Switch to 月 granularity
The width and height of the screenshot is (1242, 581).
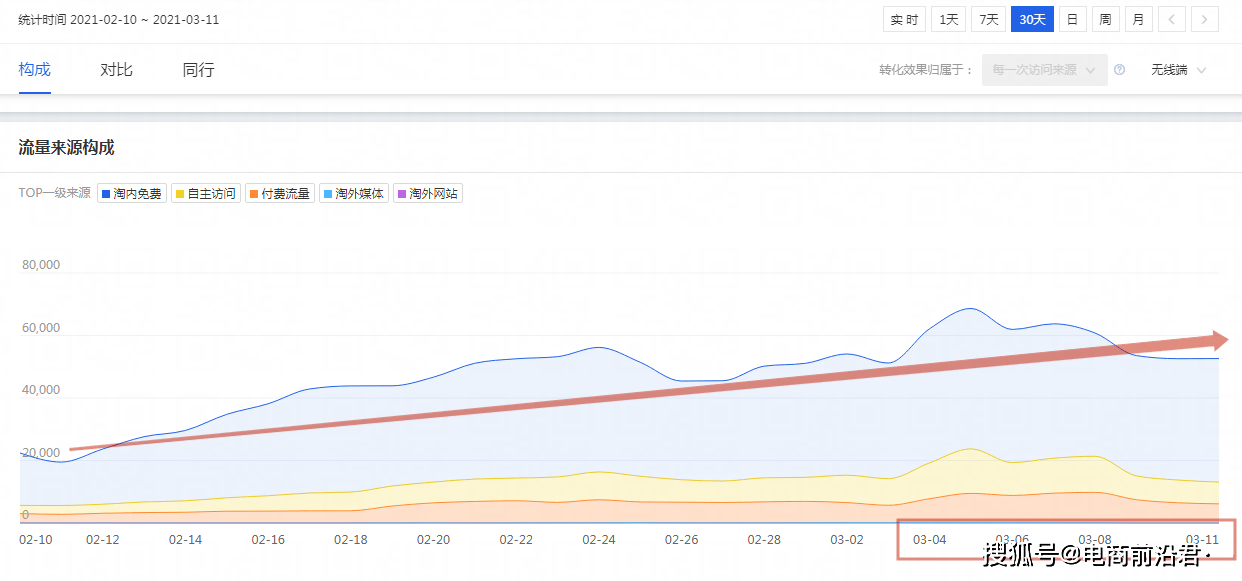[x=1138, y=19]
